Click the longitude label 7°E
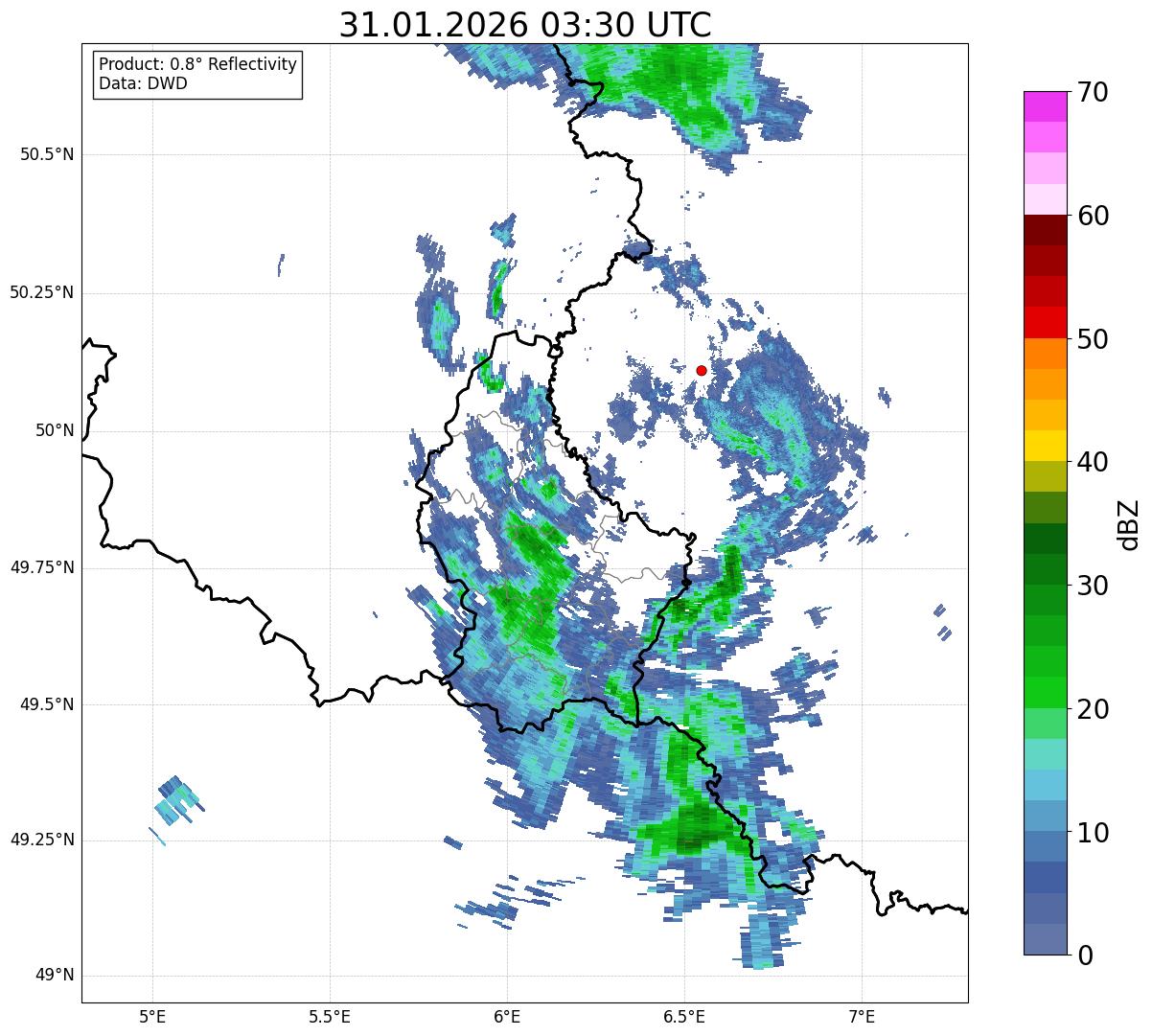 click(862, 1016)
